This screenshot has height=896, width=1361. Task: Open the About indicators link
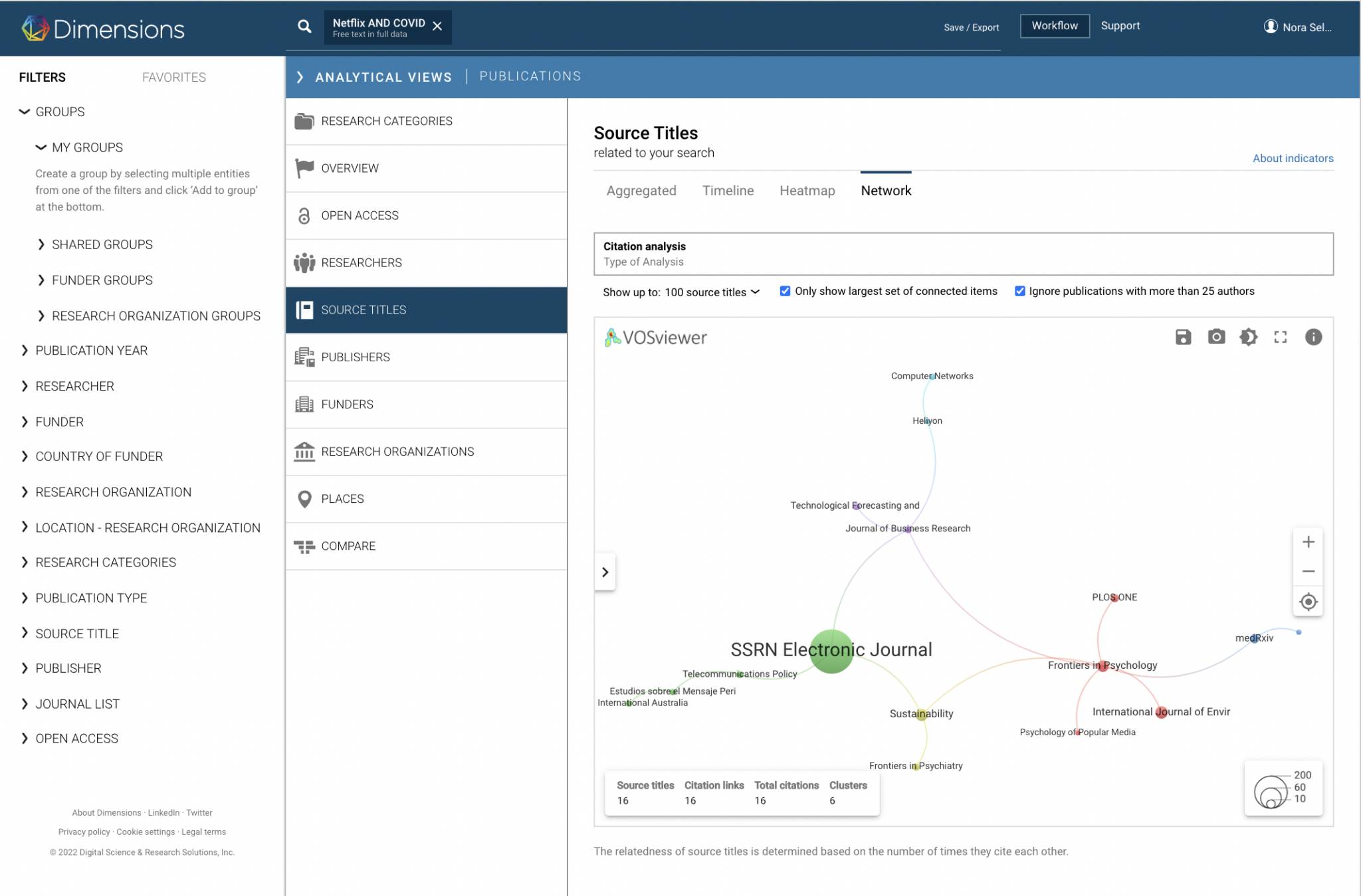1293,158
